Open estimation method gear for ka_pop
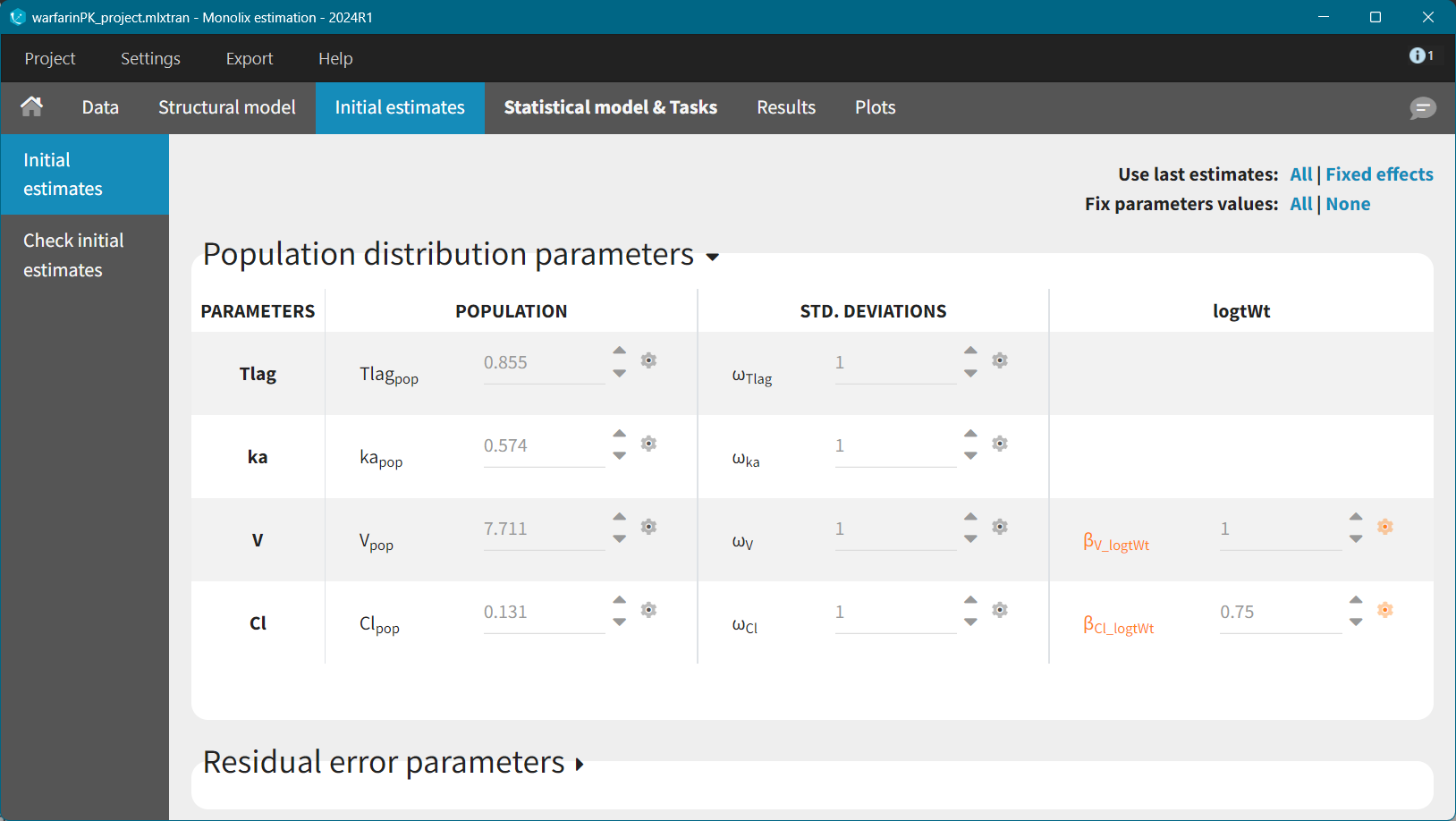 pos(649,444)
